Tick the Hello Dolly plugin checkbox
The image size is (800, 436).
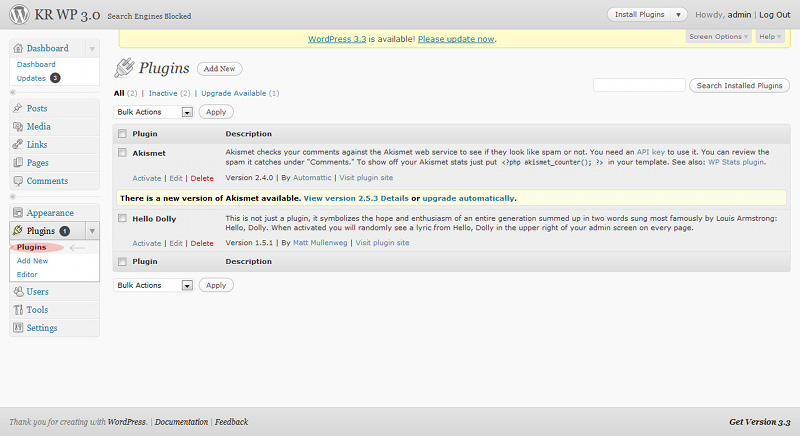tap(122, 218)
